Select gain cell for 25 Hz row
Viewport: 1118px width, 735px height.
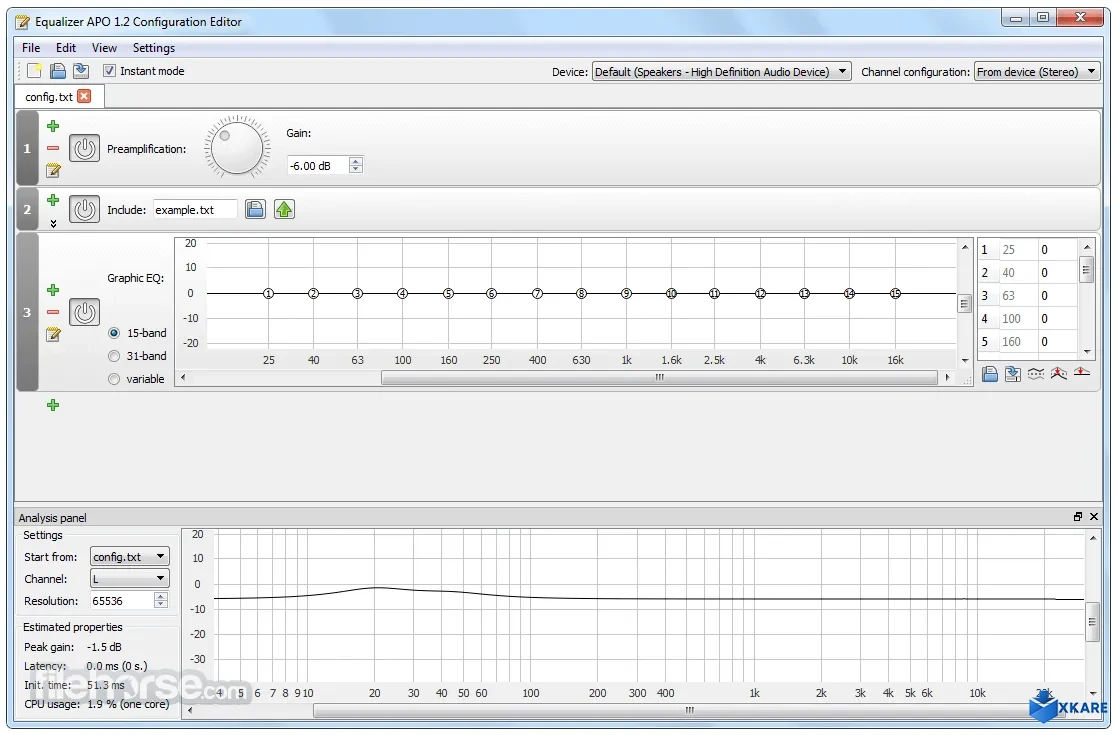1057,250
